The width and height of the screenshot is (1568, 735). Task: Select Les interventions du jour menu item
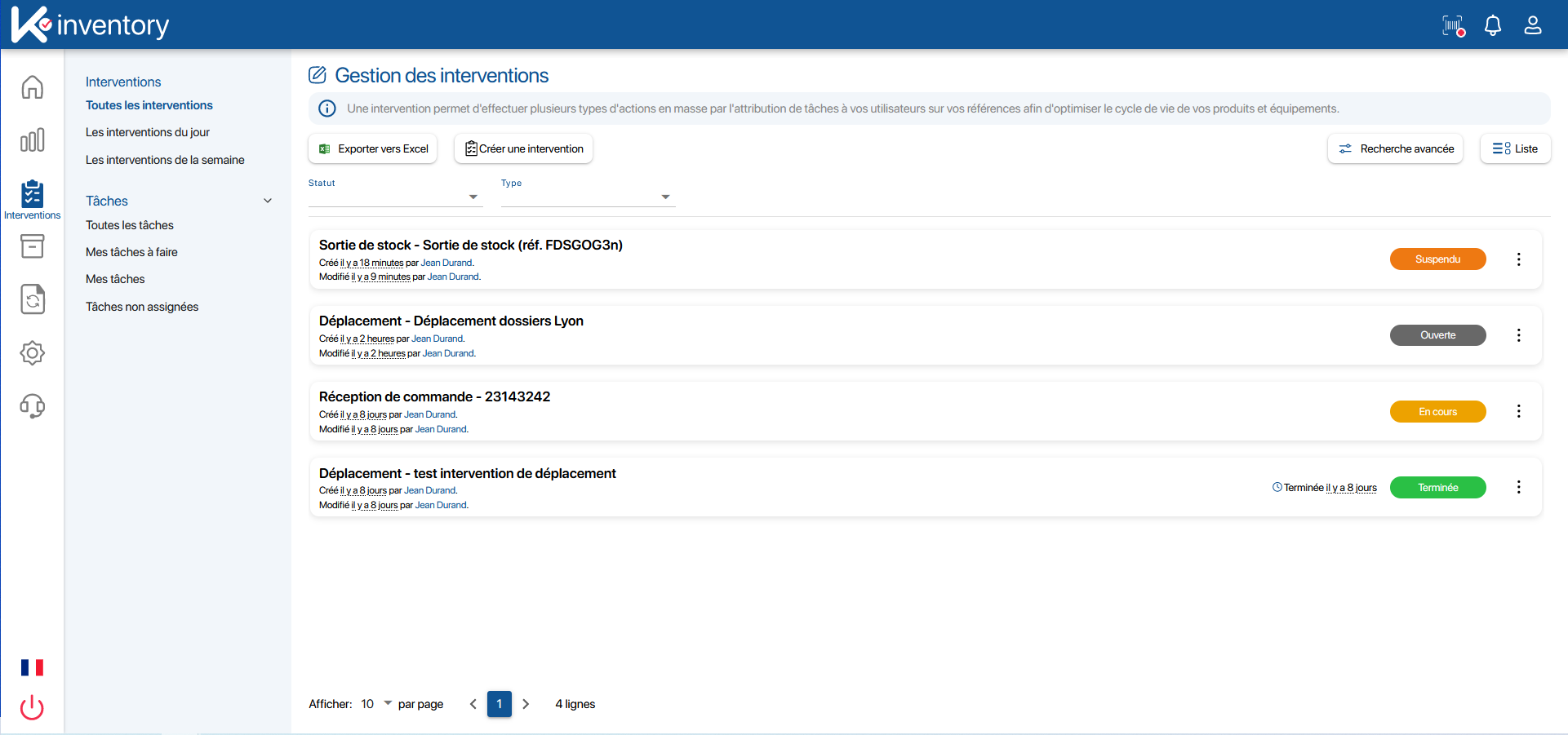click(x=148, y=132)
